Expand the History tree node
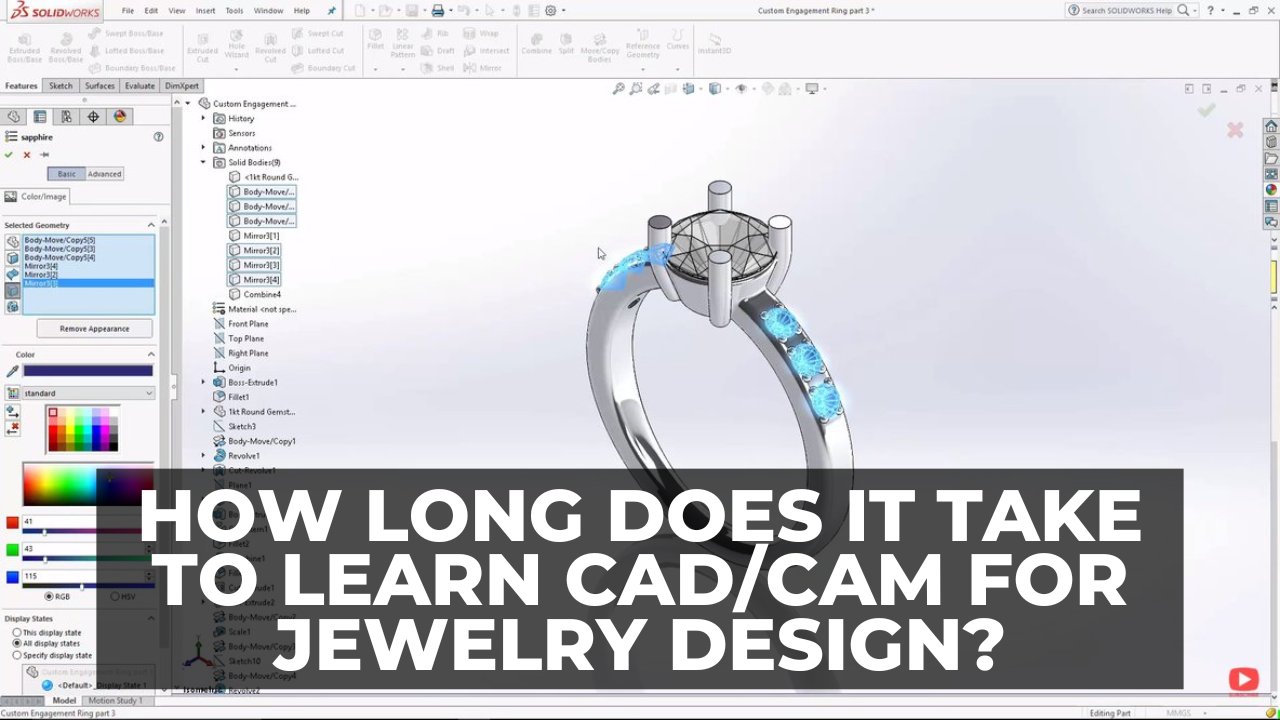Viewport: 1280px width, 720px height. coord(203,118)
